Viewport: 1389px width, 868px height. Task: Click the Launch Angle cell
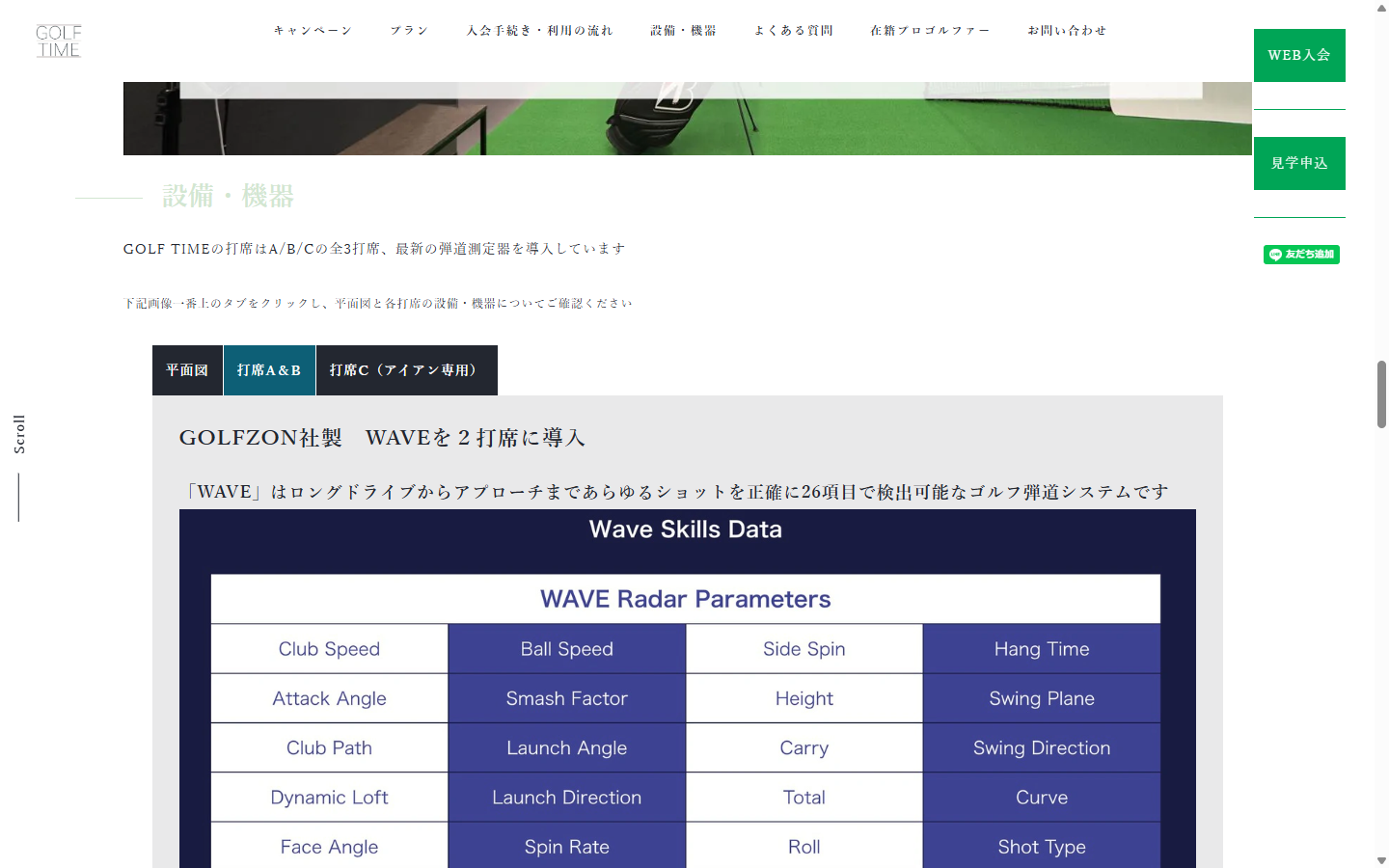point(567,747)
